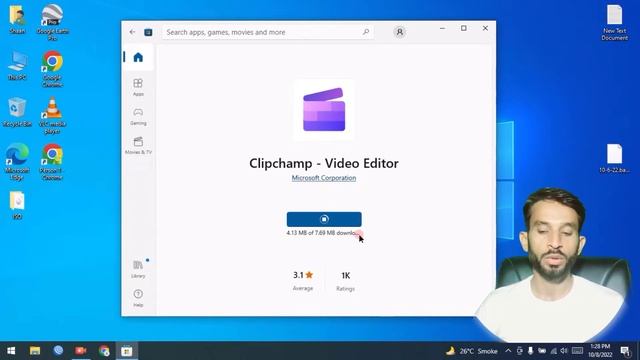Select the Shaan desktop folder
Viewport: 640px width, 360px height.
click(x=17, y=19)
